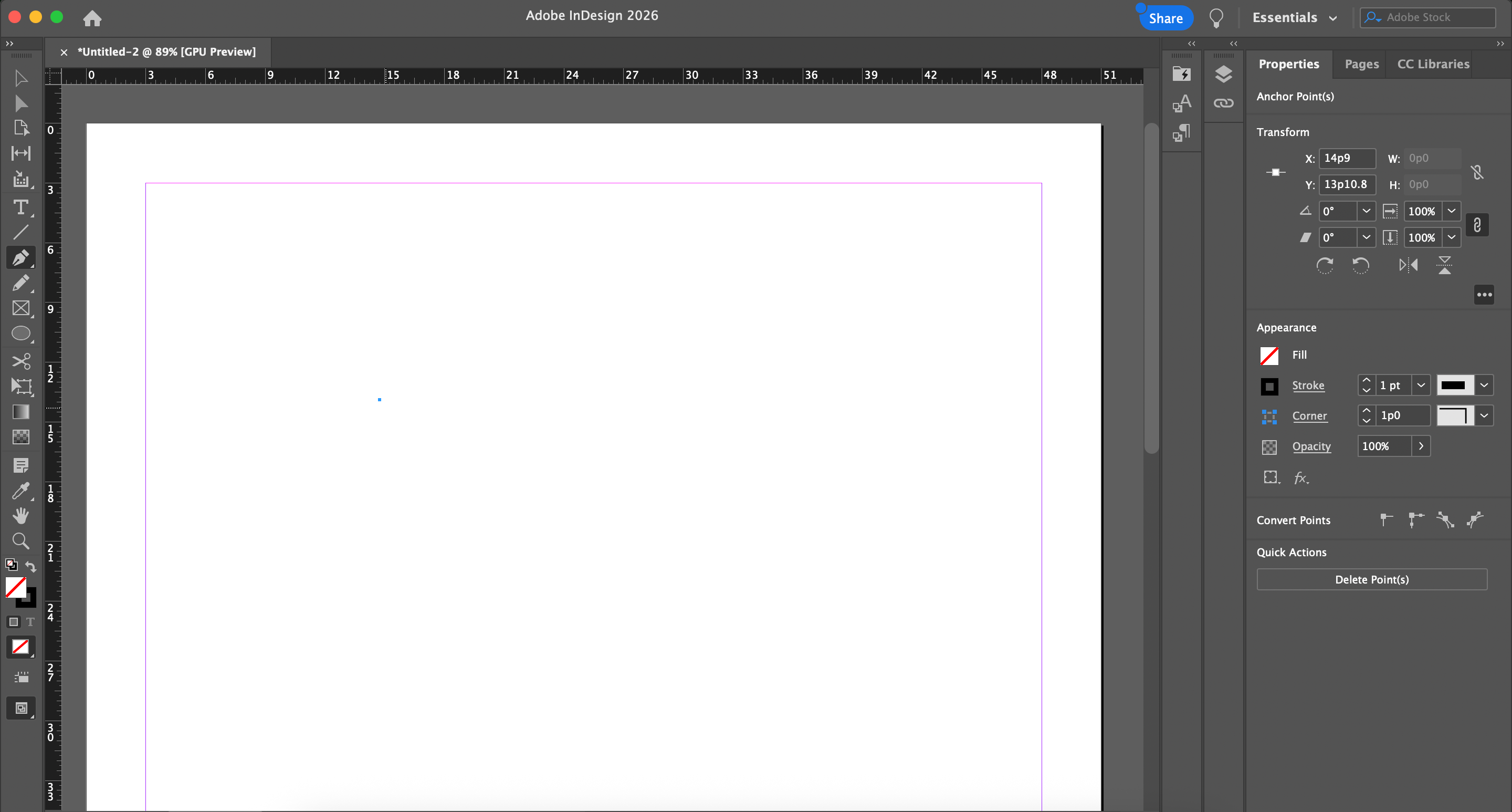
Task: Click the Delete Point(s) button
Action: 1371,579
